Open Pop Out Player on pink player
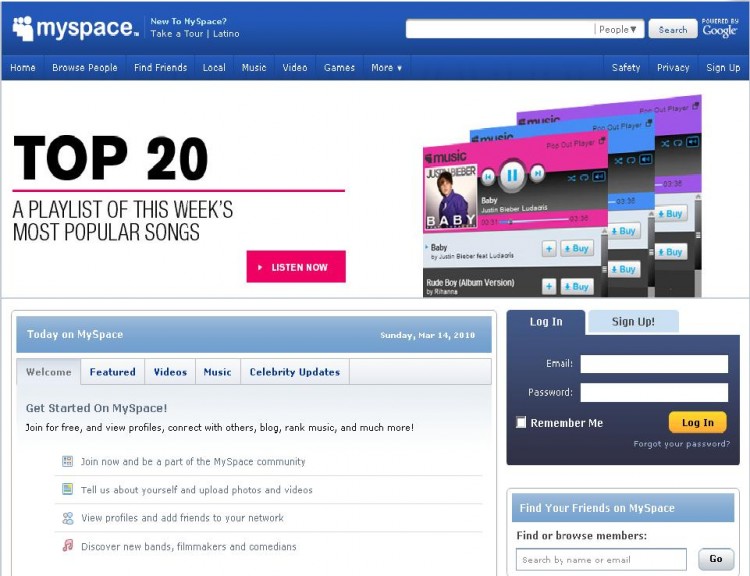 click(576, 143)
